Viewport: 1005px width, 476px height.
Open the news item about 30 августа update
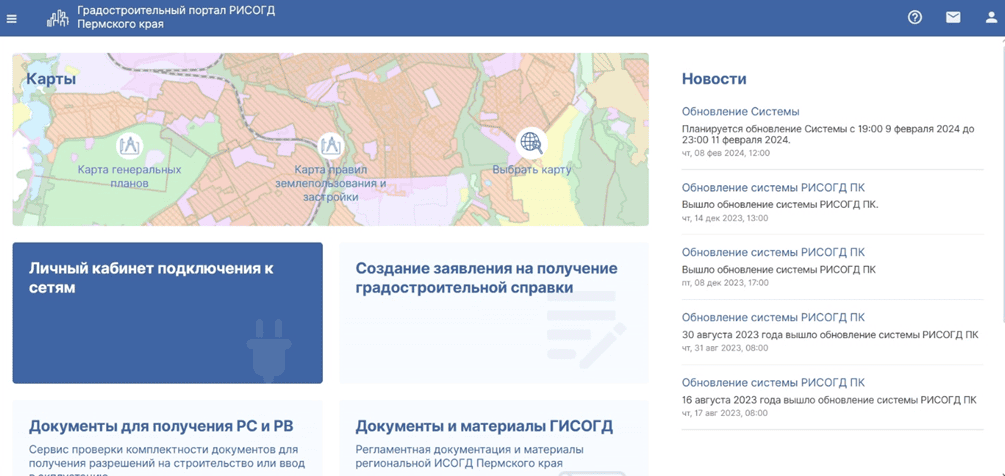click(x=773, y=318)
